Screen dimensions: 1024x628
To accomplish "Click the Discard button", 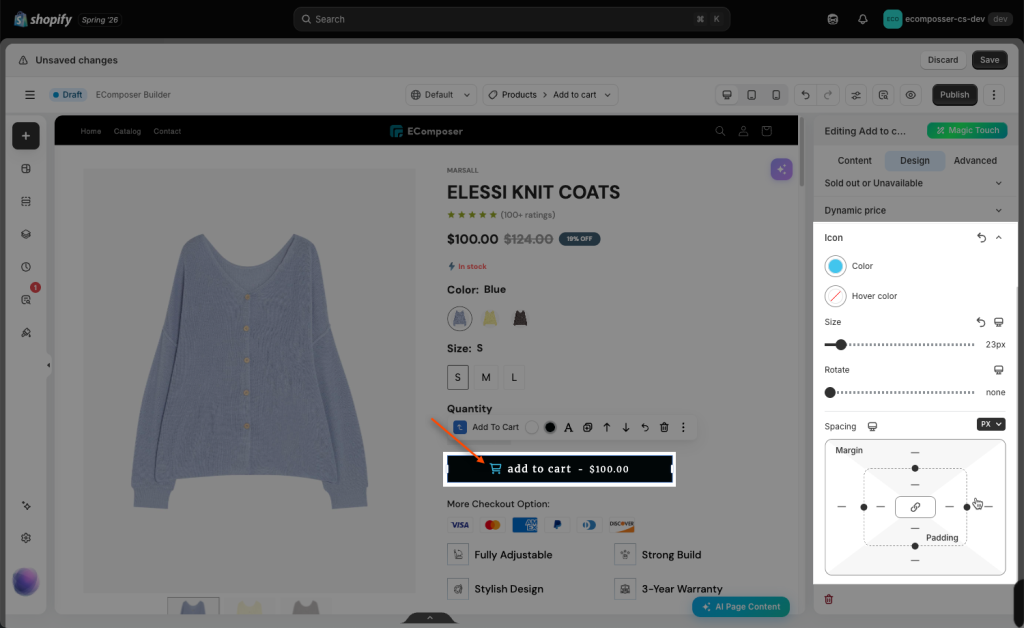I will pos(943,60).
